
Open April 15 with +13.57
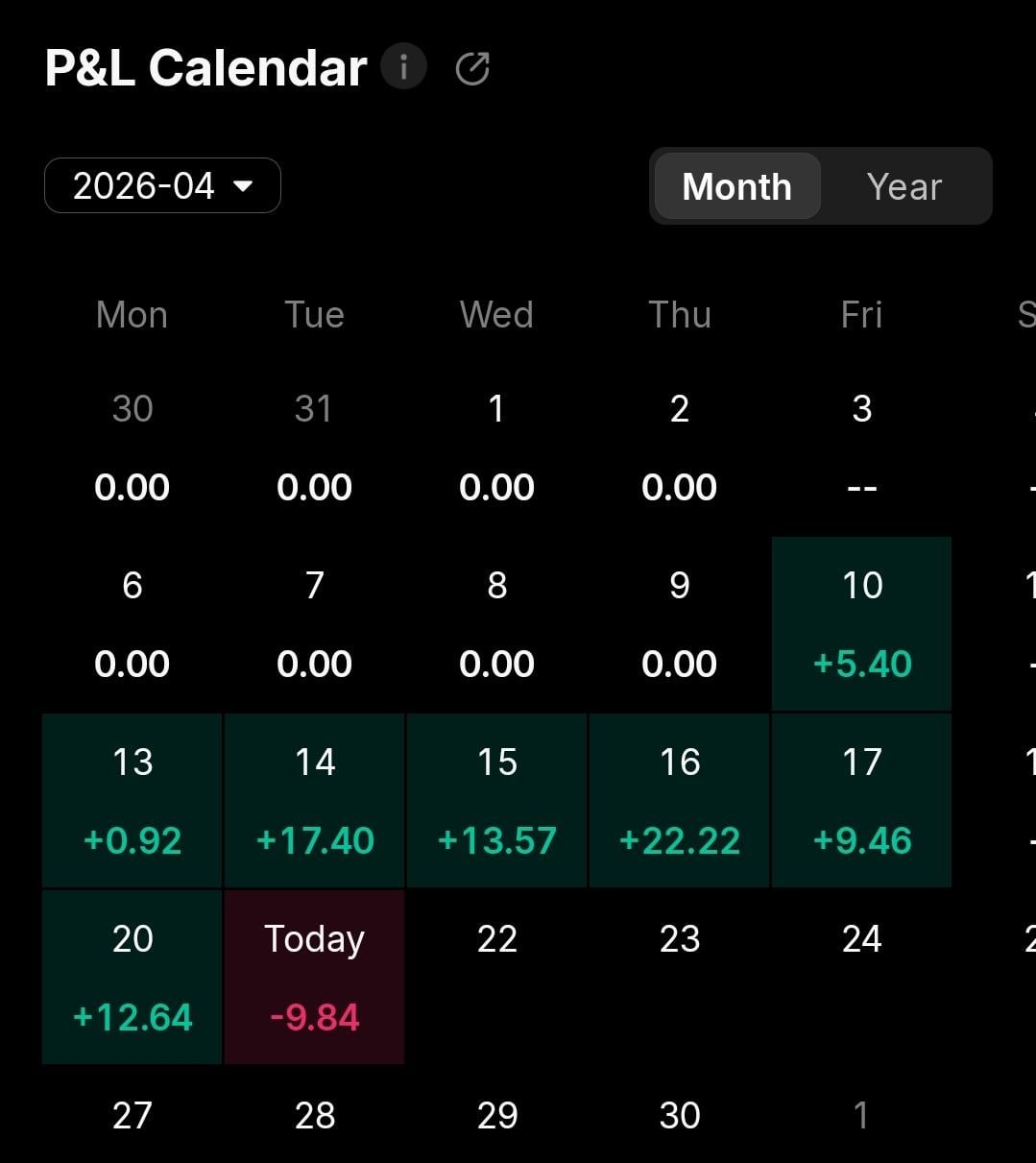496,800
